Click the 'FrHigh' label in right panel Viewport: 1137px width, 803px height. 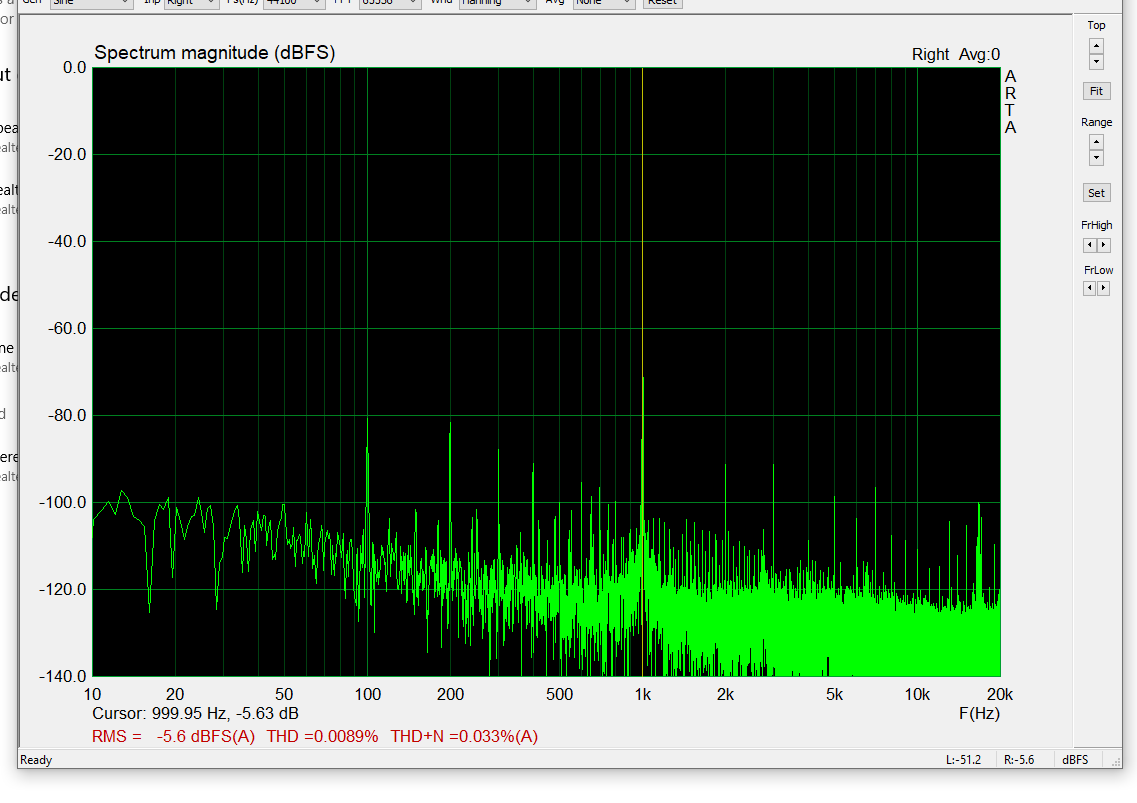[1096, 226]
